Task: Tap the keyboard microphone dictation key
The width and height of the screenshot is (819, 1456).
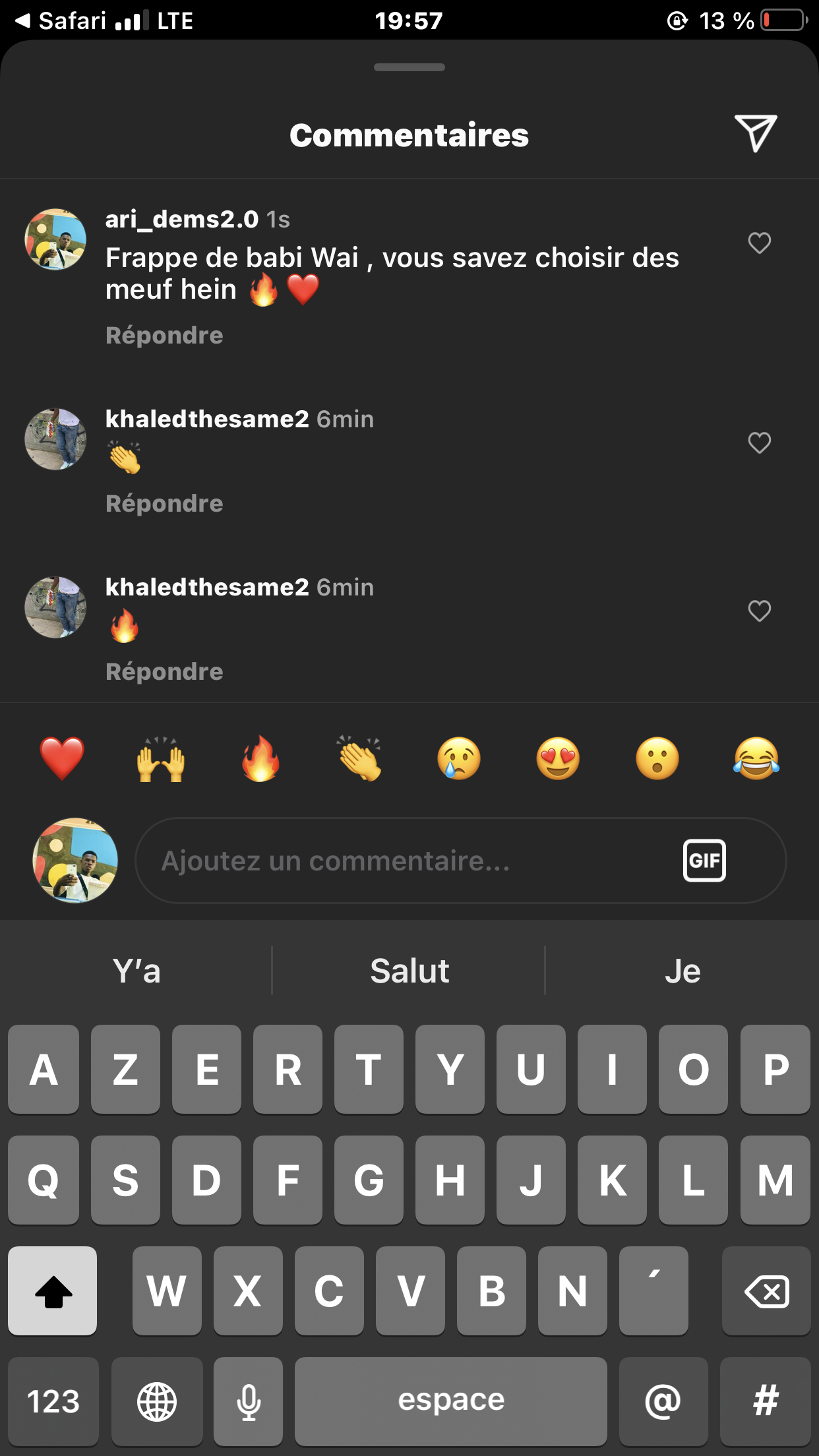Action: click(x=249, y=1401)
